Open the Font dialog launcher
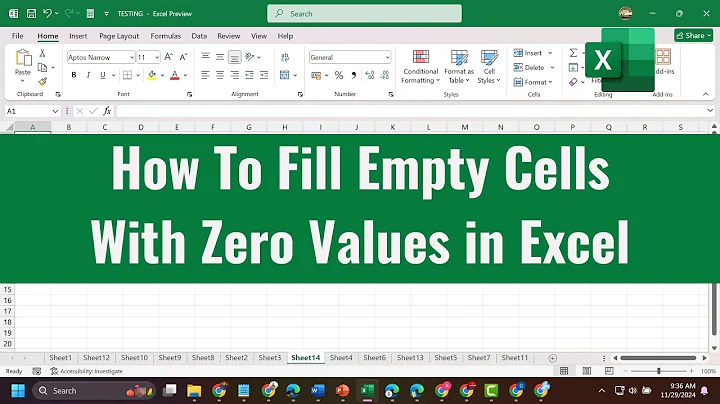The height and width of the screenshot is (404, 720). click(x=189, y=94)
